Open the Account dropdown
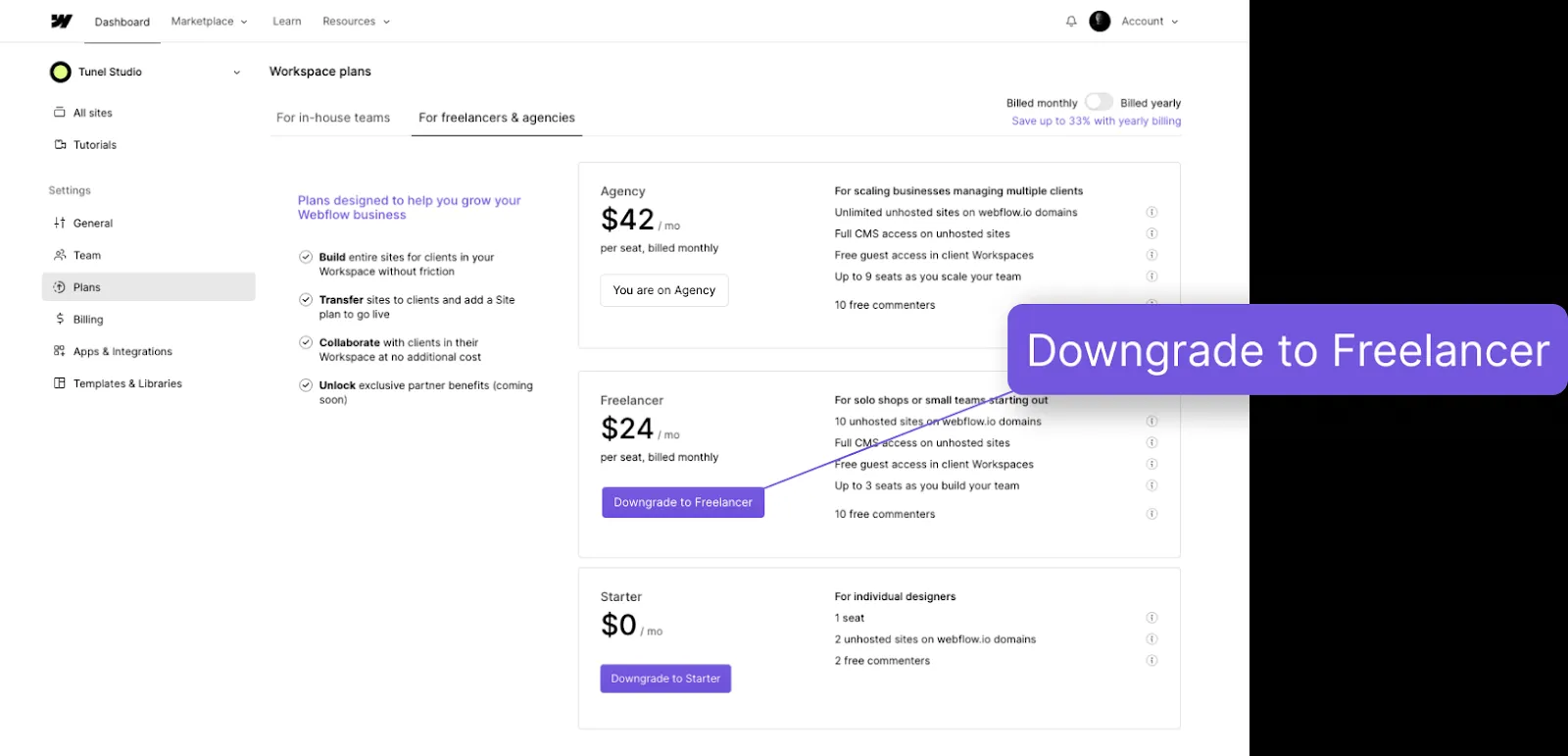The image size is (1568, 756). click(1150, 21)
